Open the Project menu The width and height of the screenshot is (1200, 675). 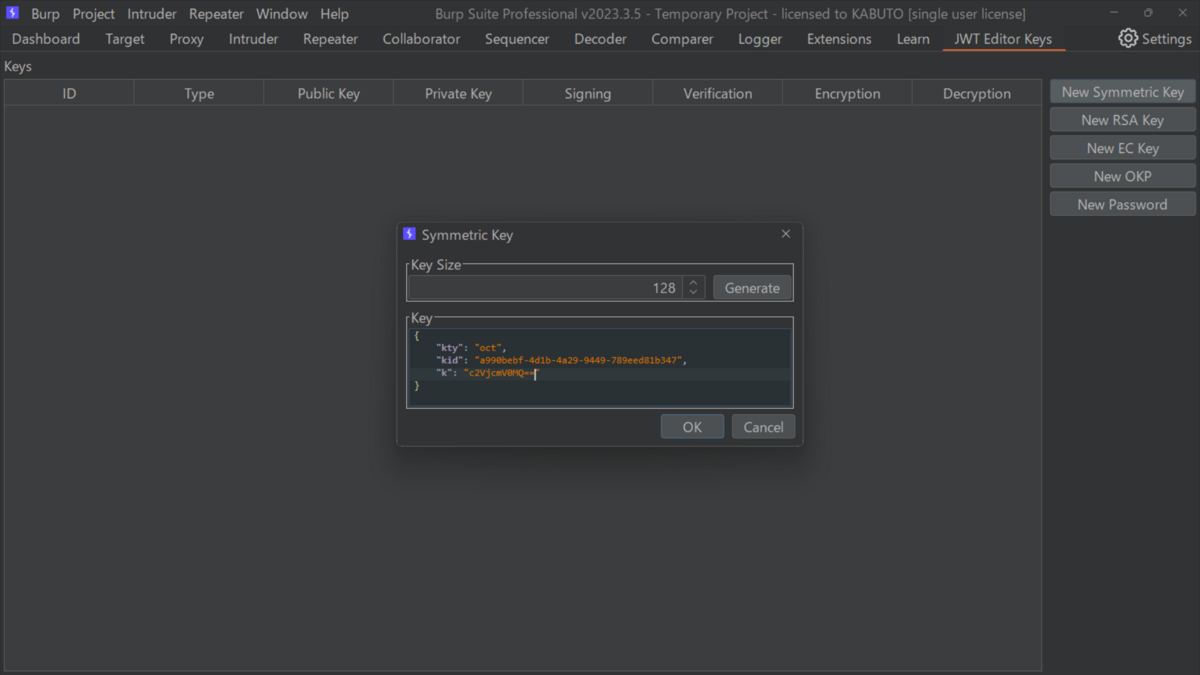pos(93,14)
